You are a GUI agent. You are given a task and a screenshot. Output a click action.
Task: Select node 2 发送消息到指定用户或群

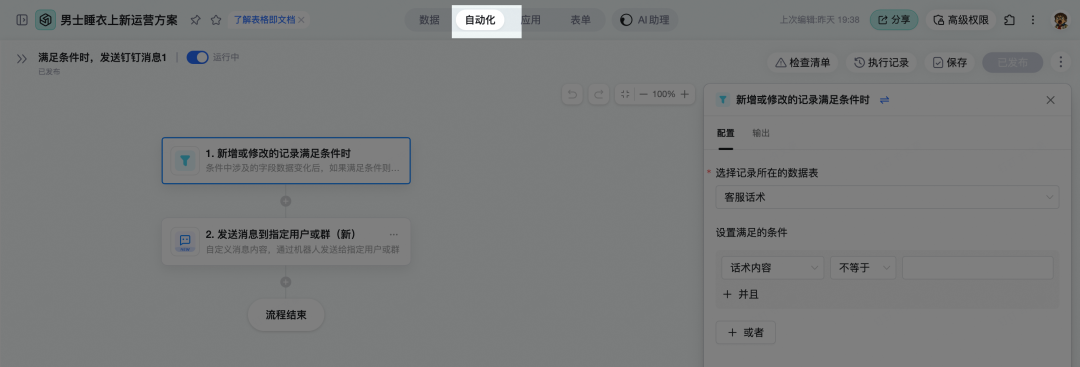click(x=286, y=241)
